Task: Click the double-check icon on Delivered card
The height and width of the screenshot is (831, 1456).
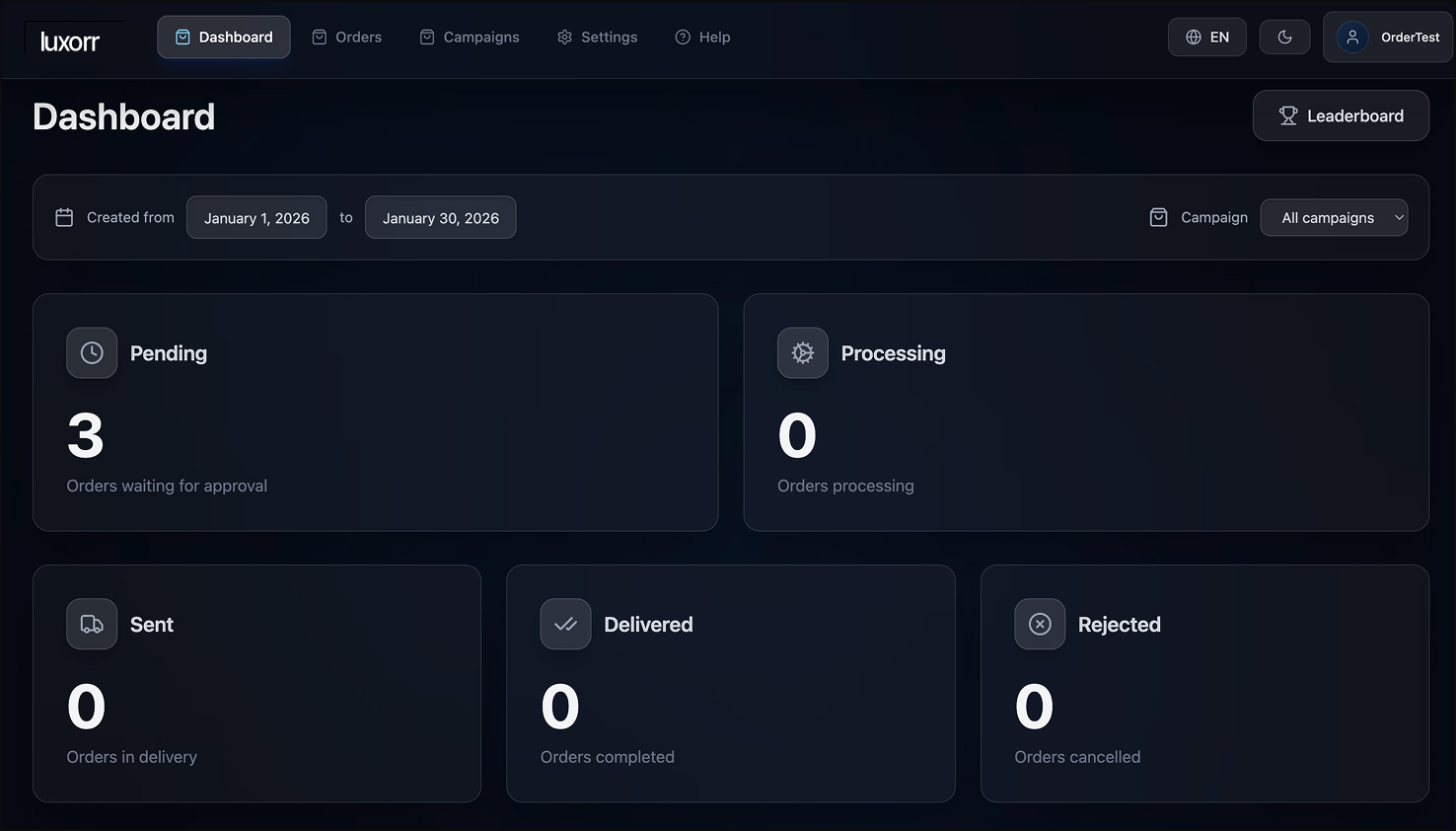Action: point(565,625)
